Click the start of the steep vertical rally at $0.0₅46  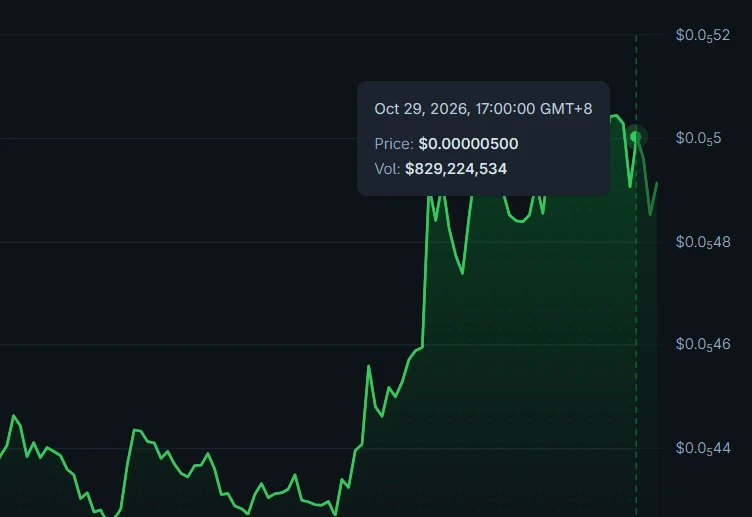pos(422,346)
